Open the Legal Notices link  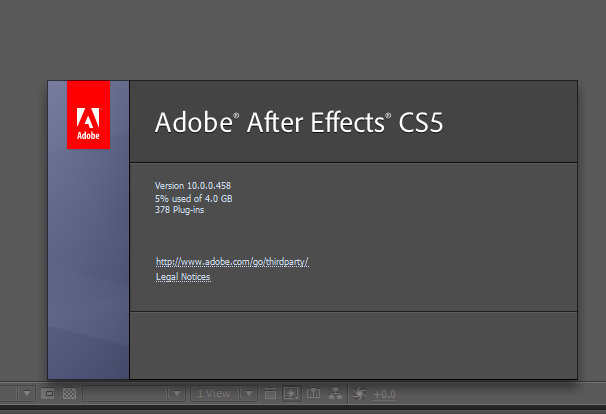pyautogui.click(x=183, y=277)
